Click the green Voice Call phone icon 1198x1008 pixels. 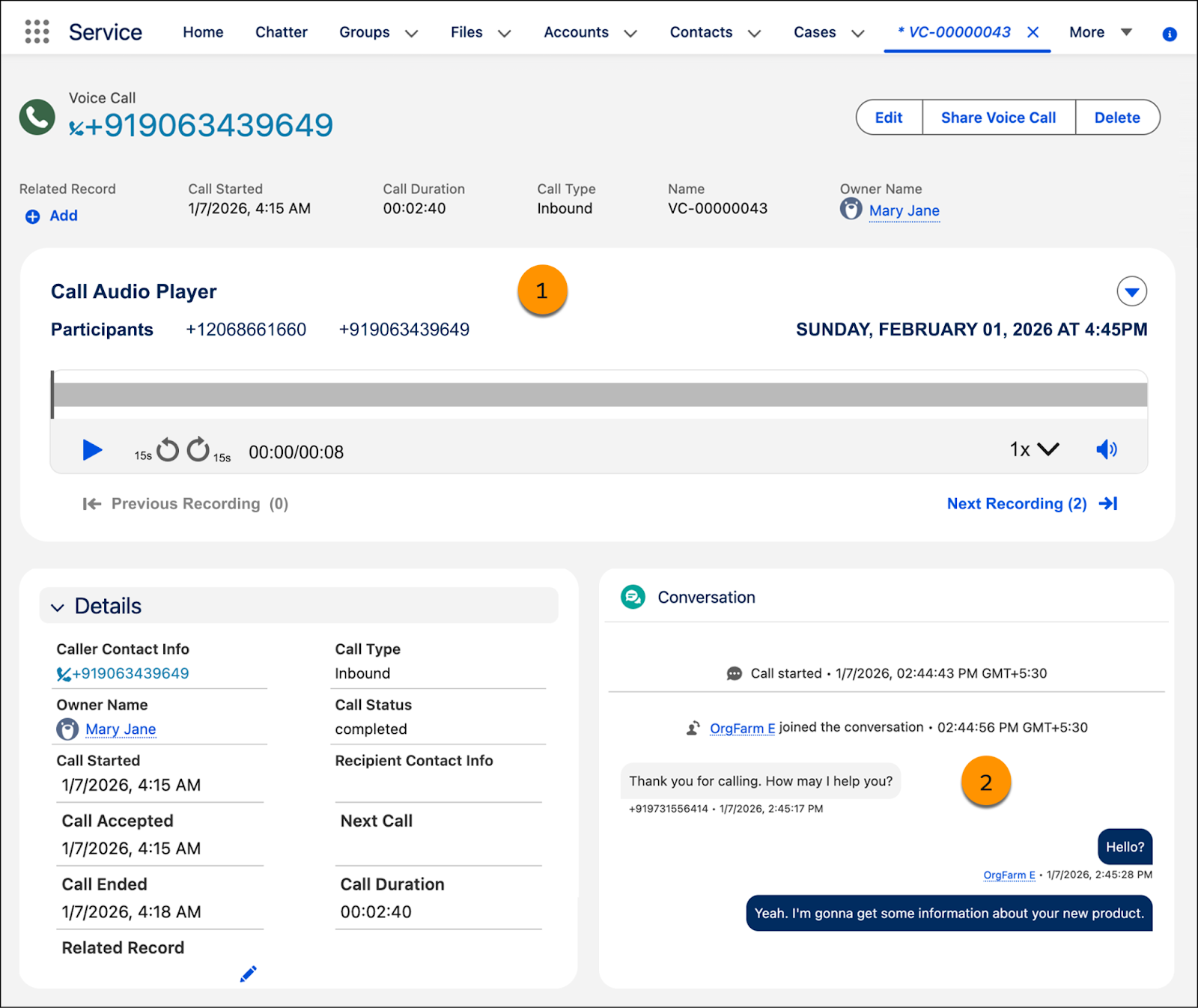(x=37, y=117)
